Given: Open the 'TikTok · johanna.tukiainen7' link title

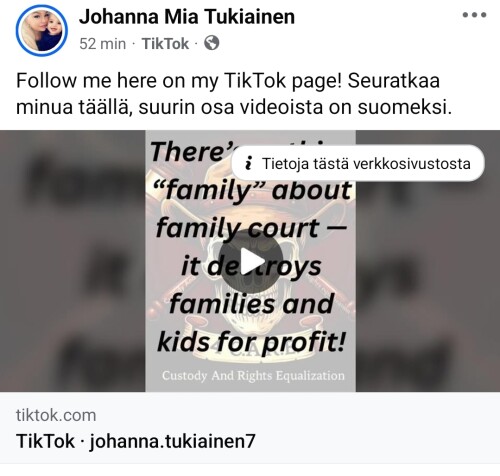Looking at the screenshot, I should 136,441.
